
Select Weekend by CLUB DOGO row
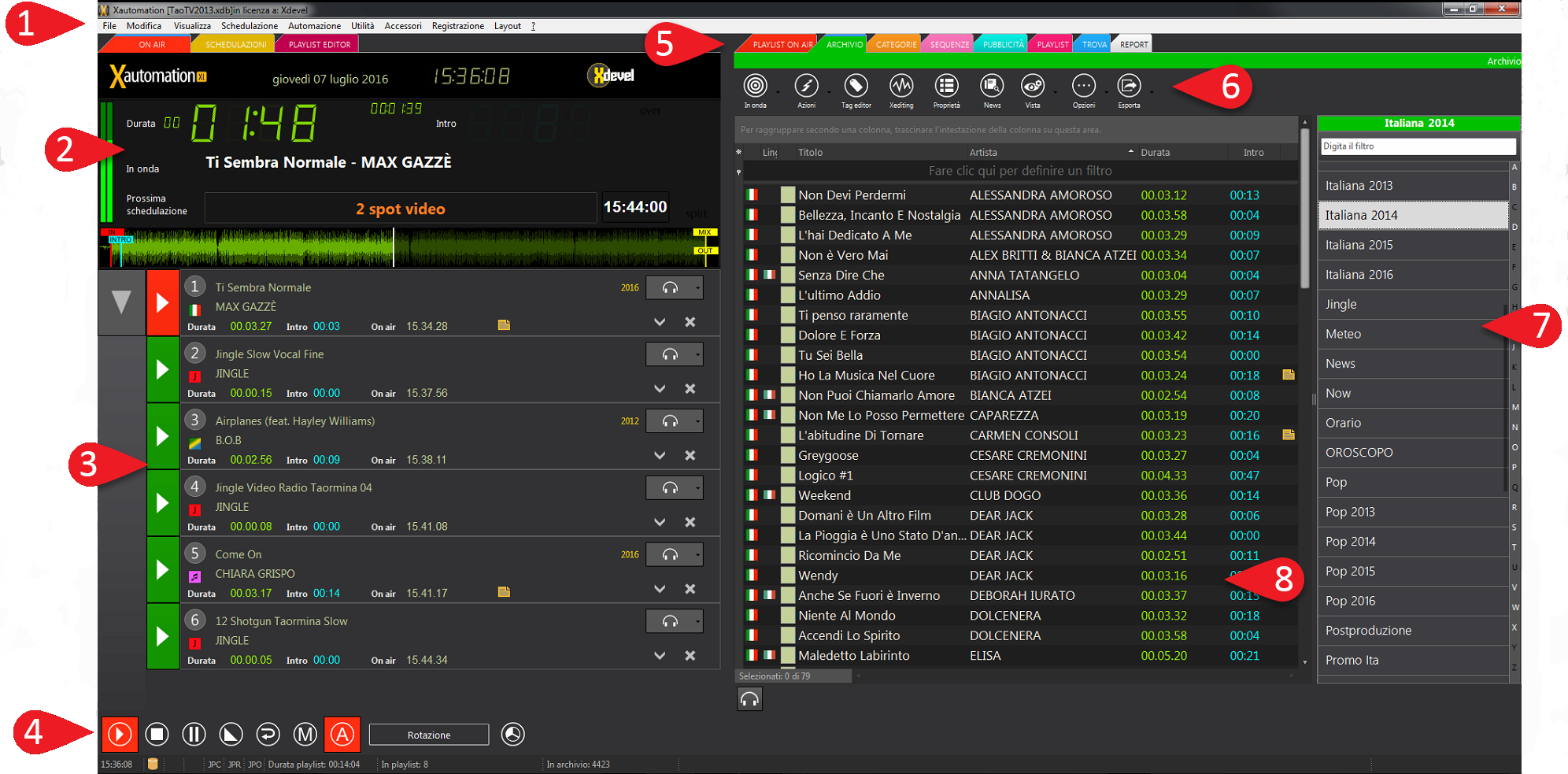pyautogui.click(x=1020, y=495)
